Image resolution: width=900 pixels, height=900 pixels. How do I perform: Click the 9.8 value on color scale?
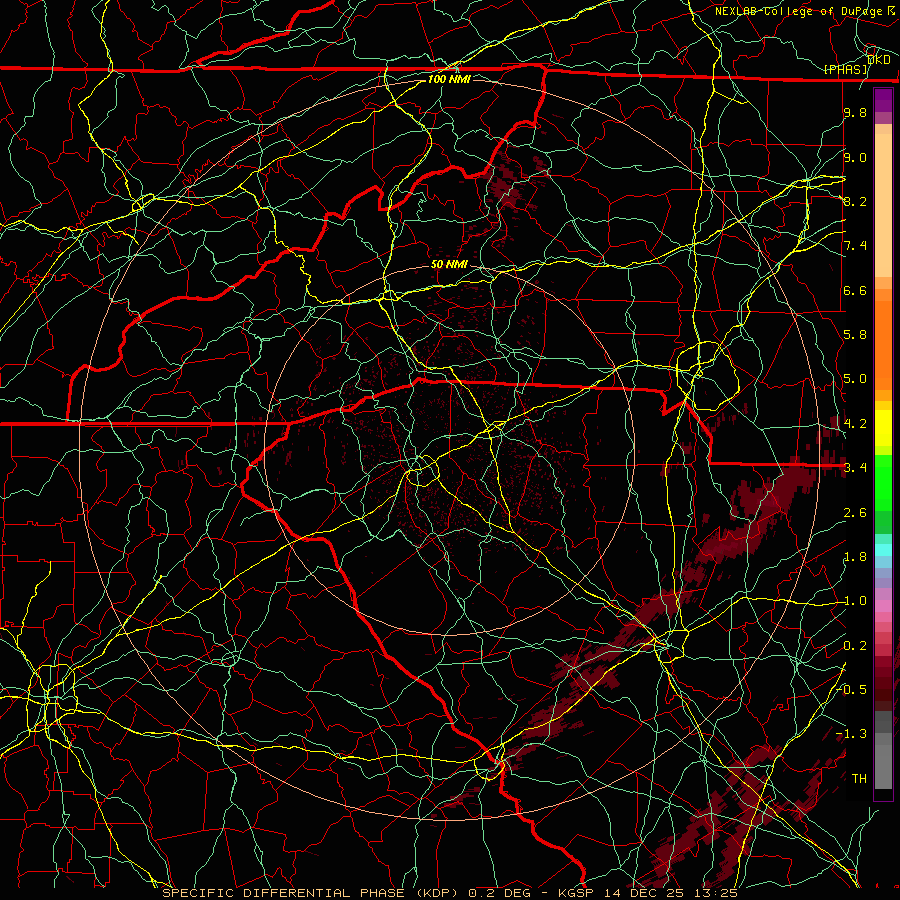coord(855,112)
